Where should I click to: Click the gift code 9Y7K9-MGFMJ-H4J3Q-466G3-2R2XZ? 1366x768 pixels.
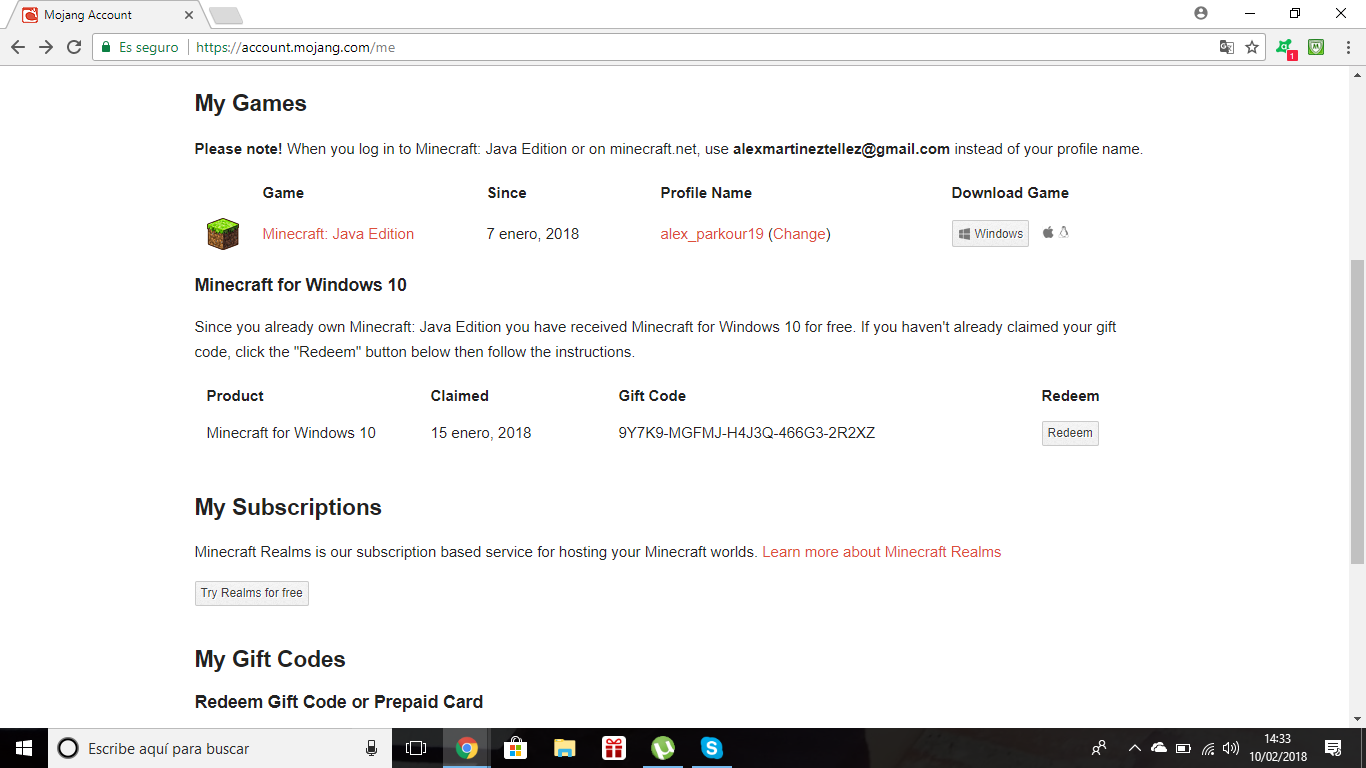[x=747, y=433]
